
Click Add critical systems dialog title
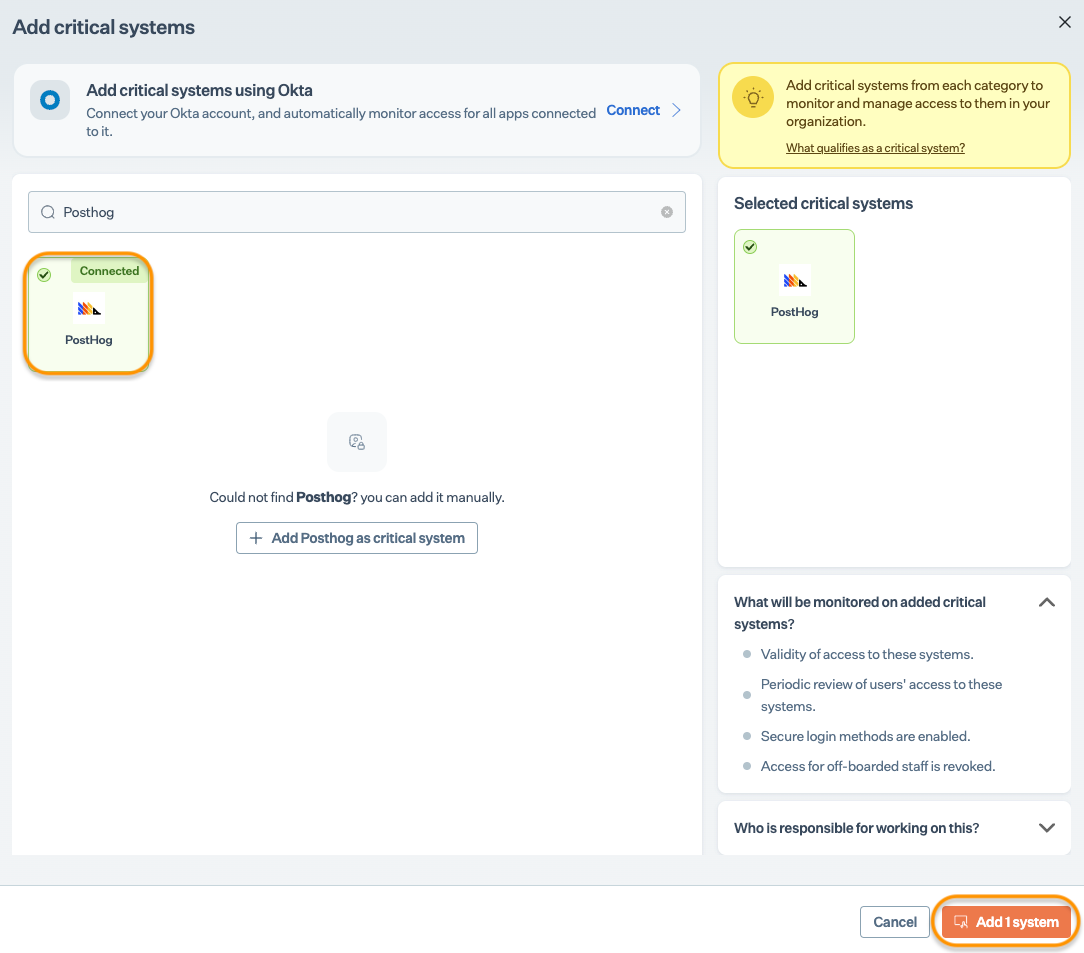(104, 27)
